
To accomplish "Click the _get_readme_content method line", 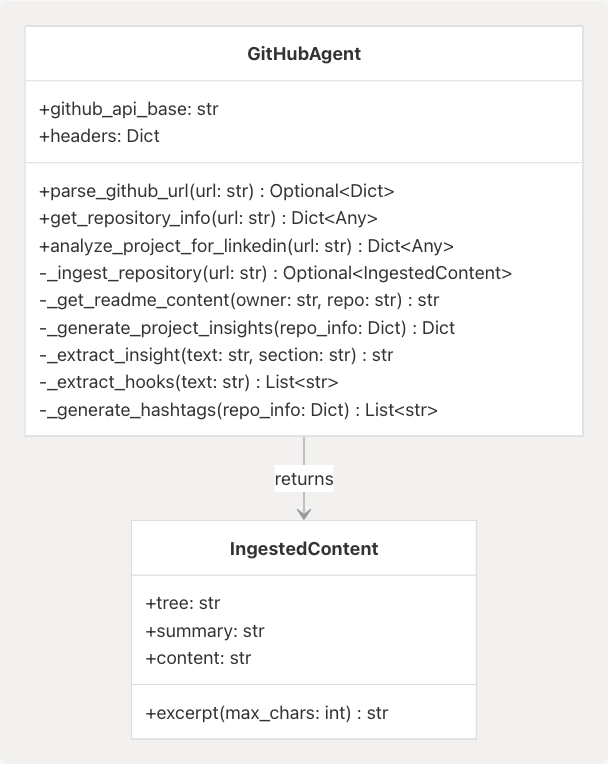I will [x=239, y=300].
